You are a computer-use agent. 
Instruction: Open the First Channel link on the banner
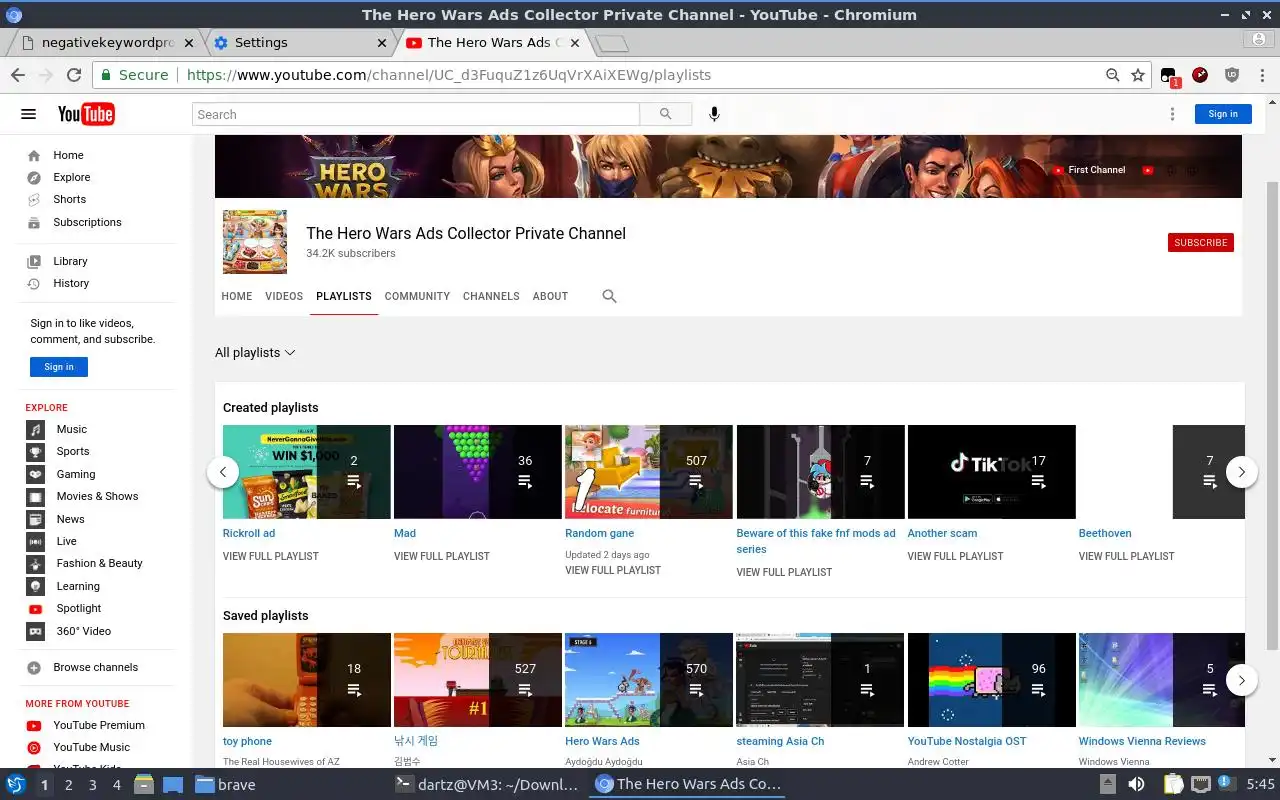click(1090, 170)
